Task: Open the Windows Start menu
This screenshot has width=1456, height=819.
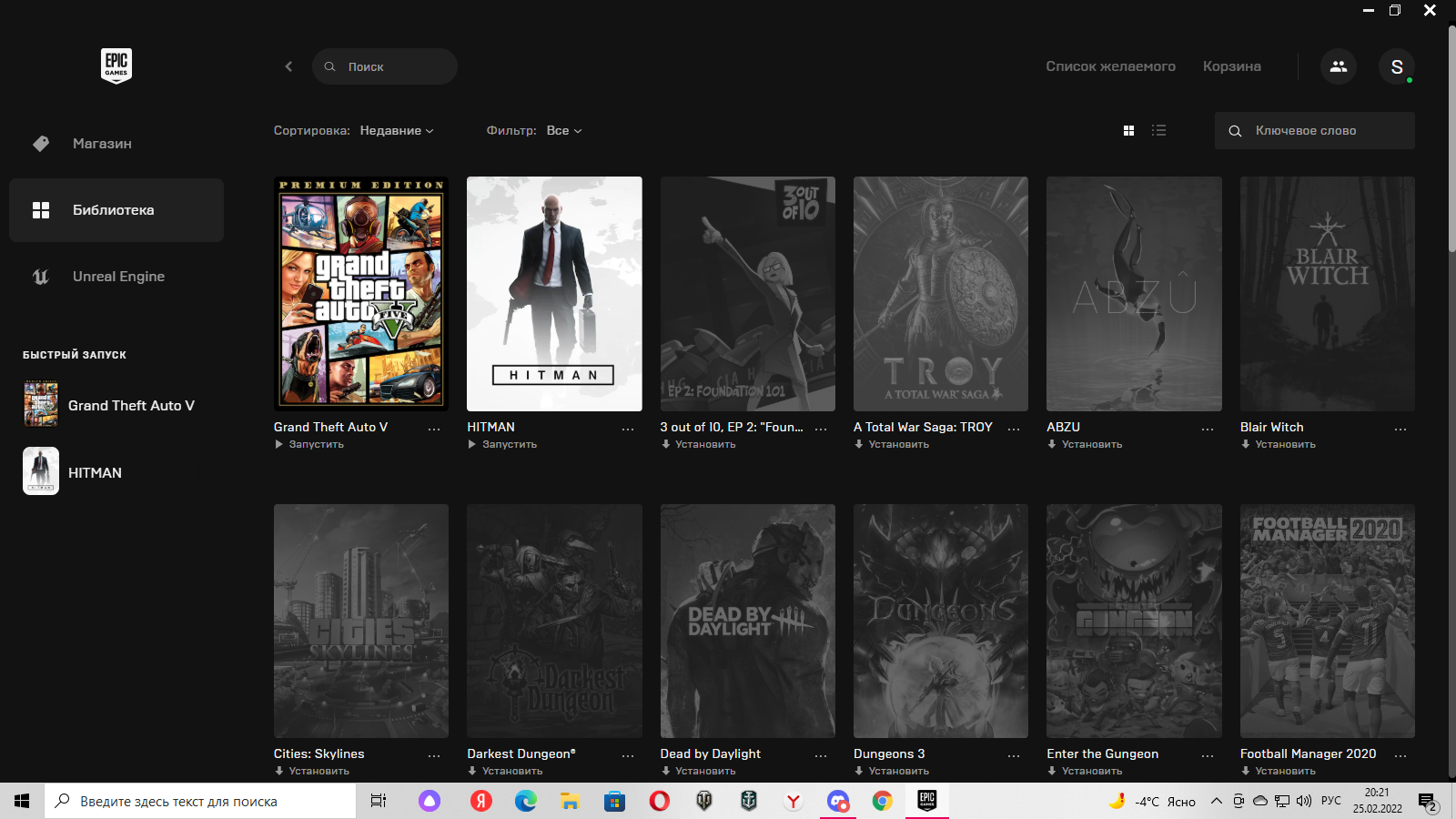Action: [x=22, y=801]
